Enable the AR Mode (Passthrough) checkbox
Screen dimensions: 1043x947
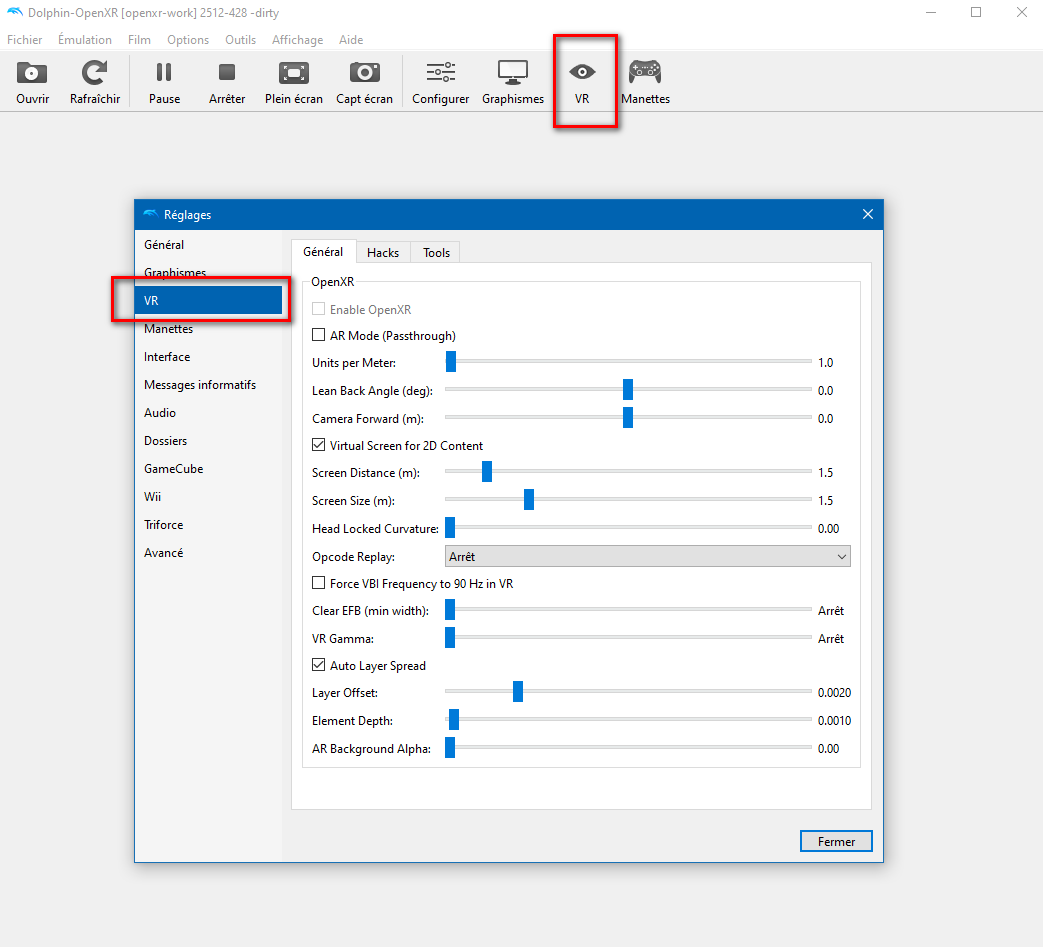tap(319, 336)
